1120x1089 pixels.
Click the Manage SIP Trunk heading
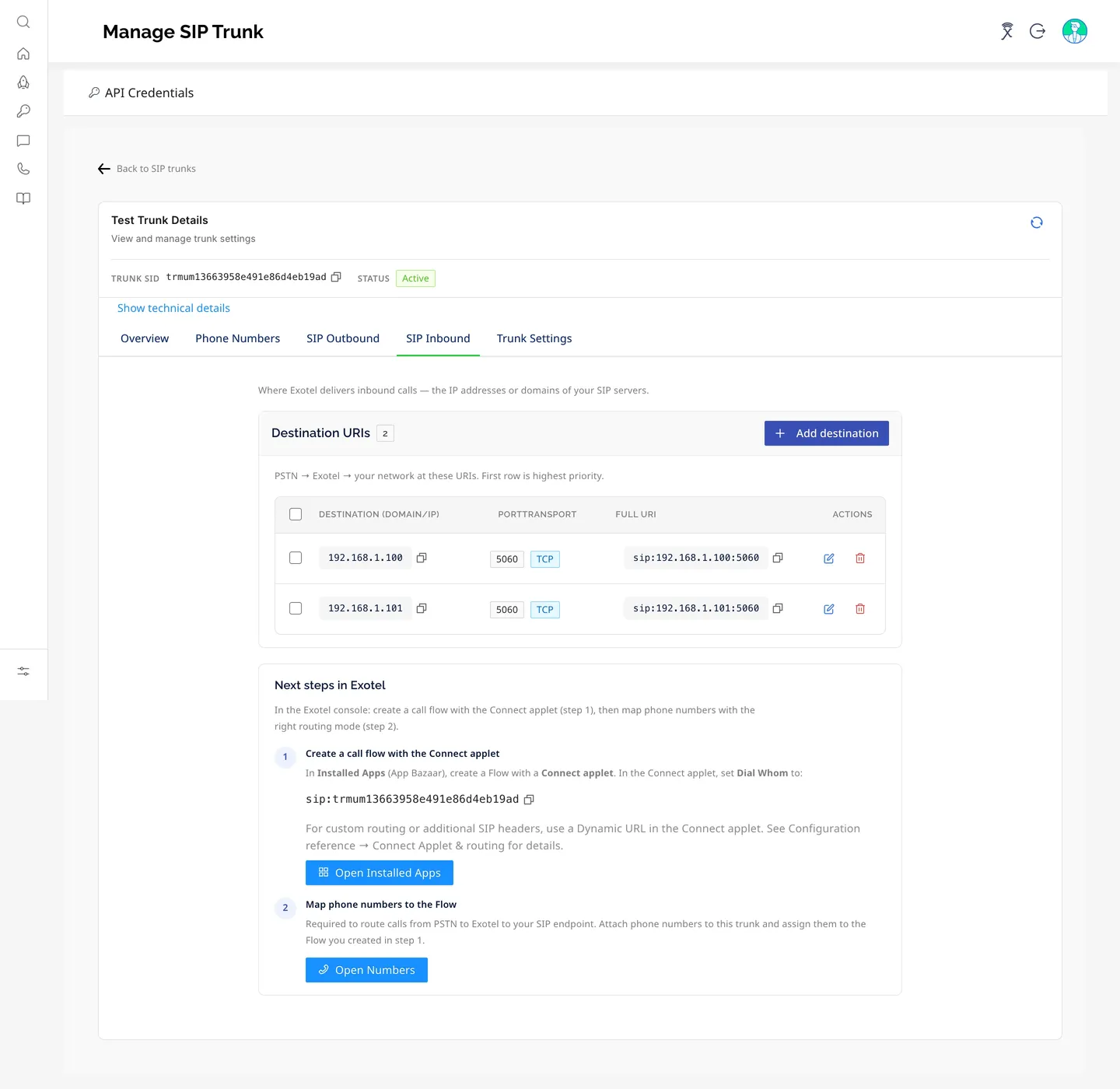(183, 32)
